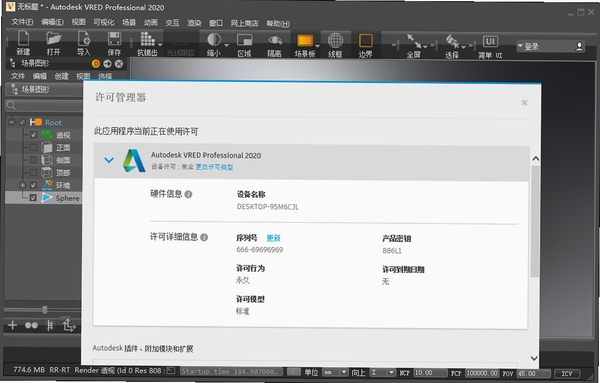
Task: Click the 更新 serial number link
Action: [x=273, y=238]
